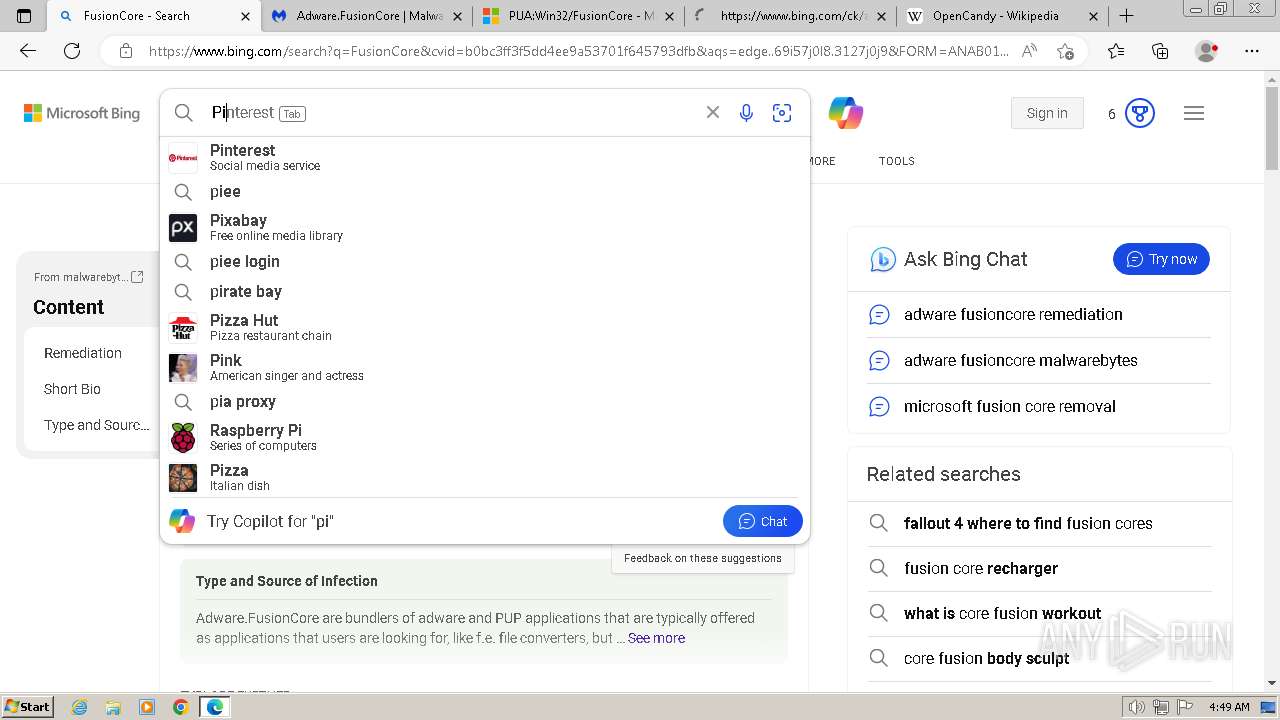Open Collections icon in toolbar
This screenshot has height=720, width=1280.
[x=1160, y=51]
